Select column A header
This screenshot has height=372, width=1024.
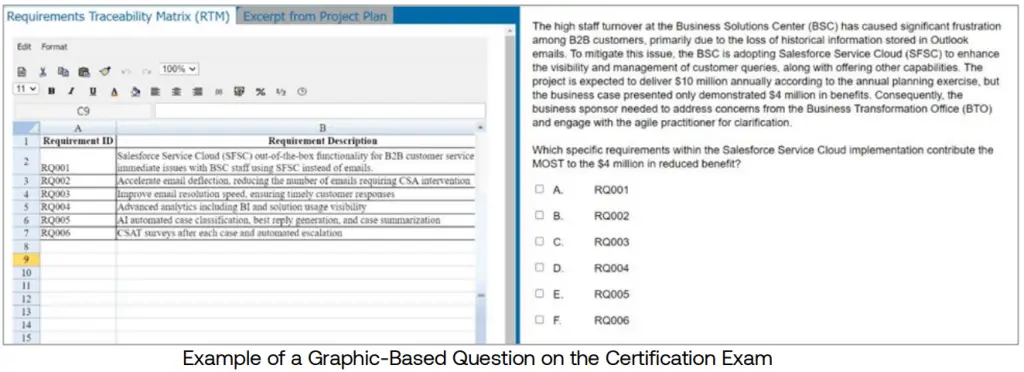click(x=78, y=128)
